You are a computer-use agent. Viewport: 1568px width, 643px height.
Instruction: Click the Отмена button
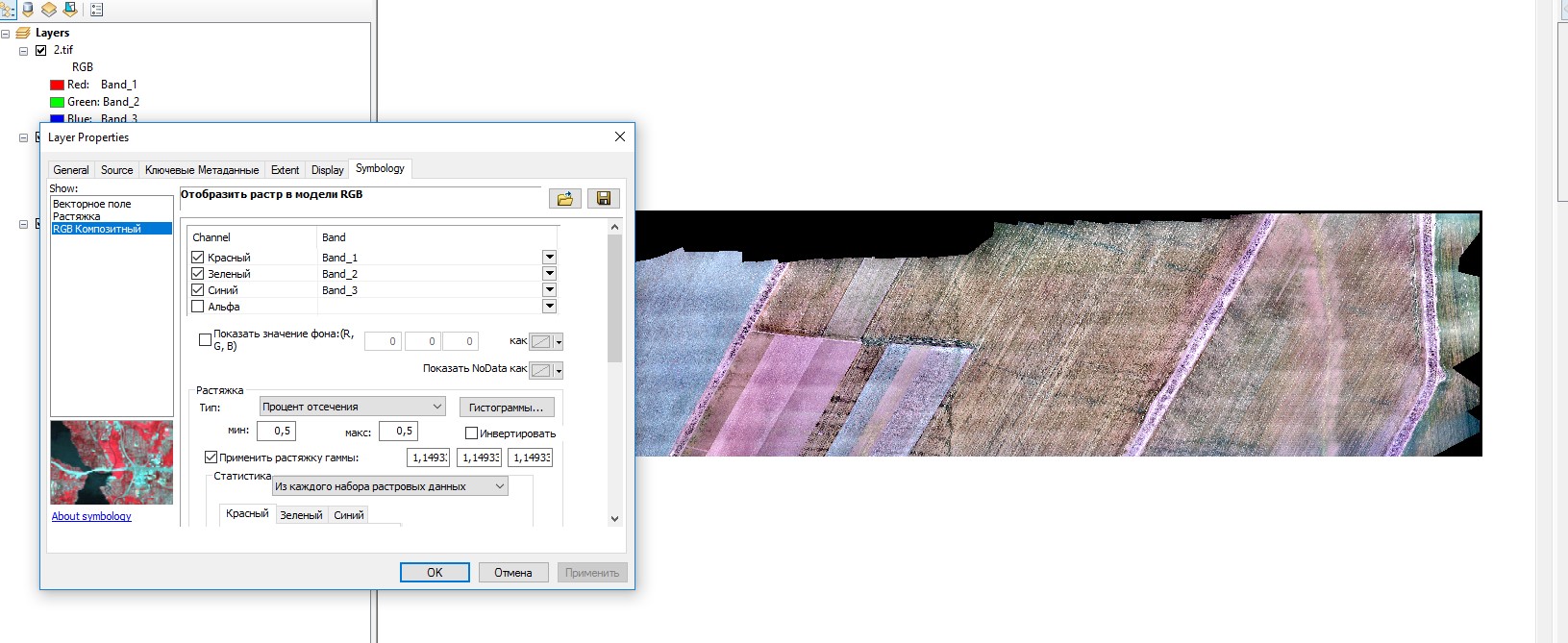[x=513, y=572]
